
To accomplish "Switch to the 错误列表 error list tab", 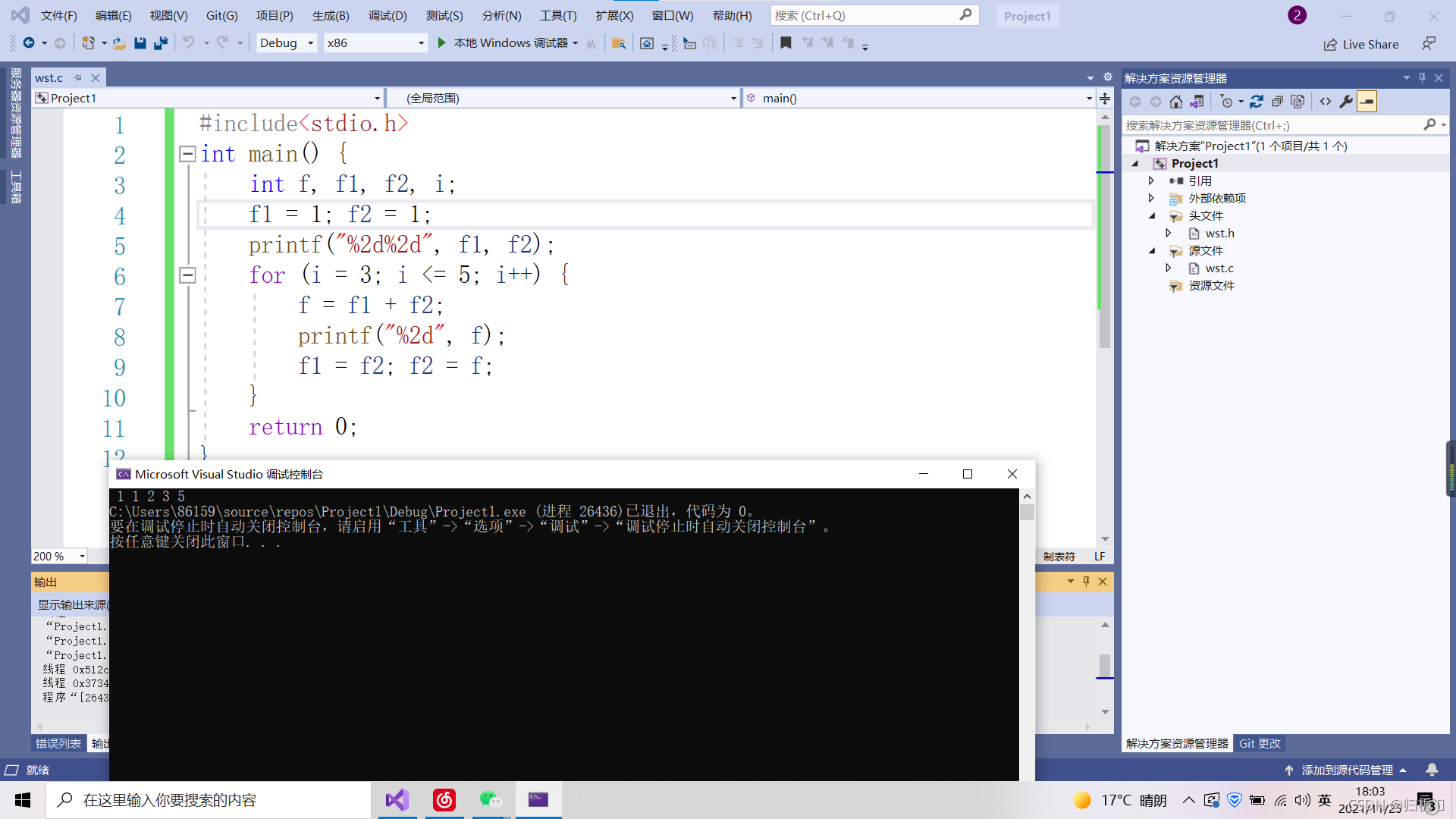I will coord(58,743).
